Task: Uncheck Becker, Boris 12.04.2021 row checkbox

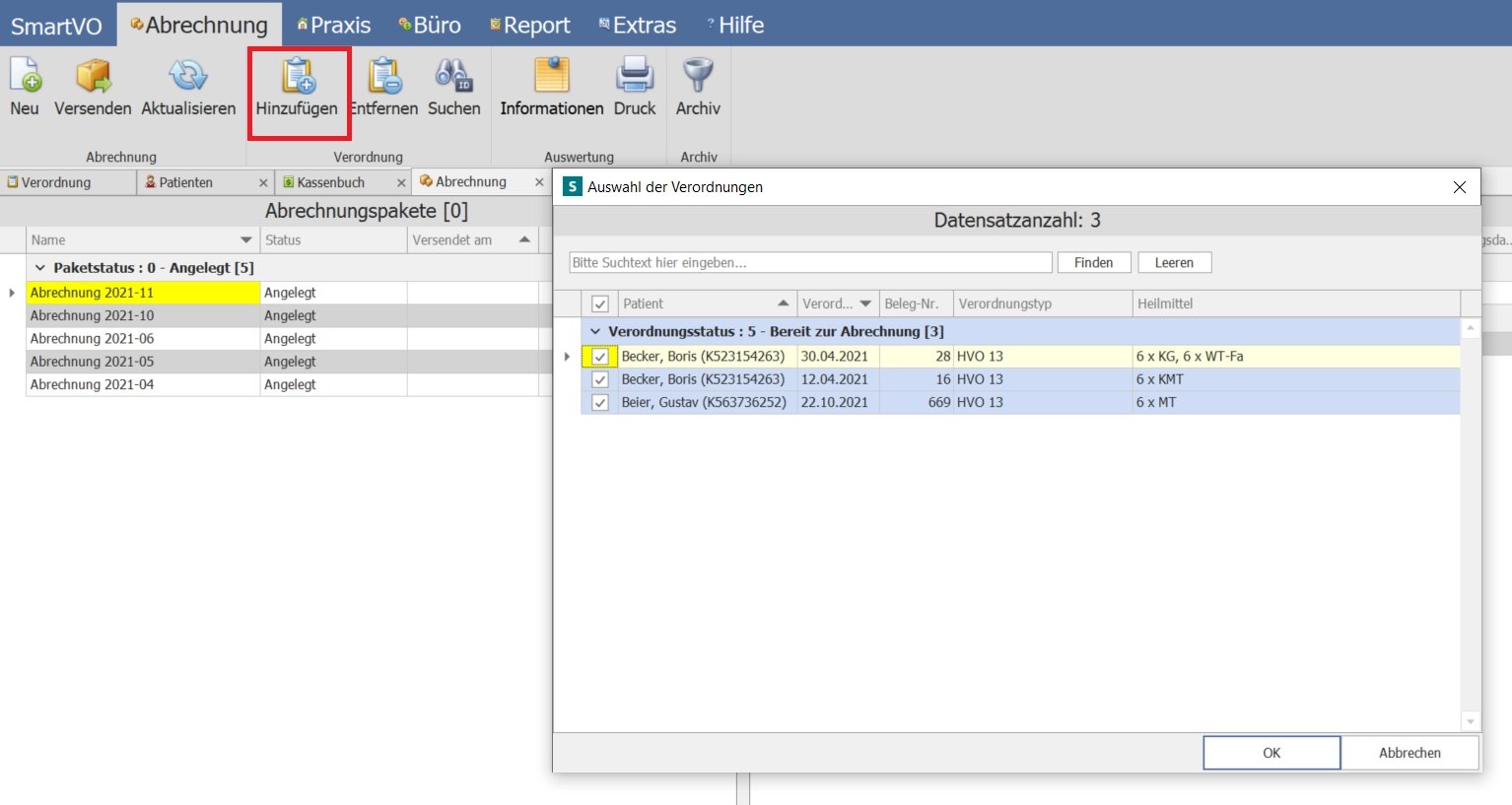Action: click(599, 379)
